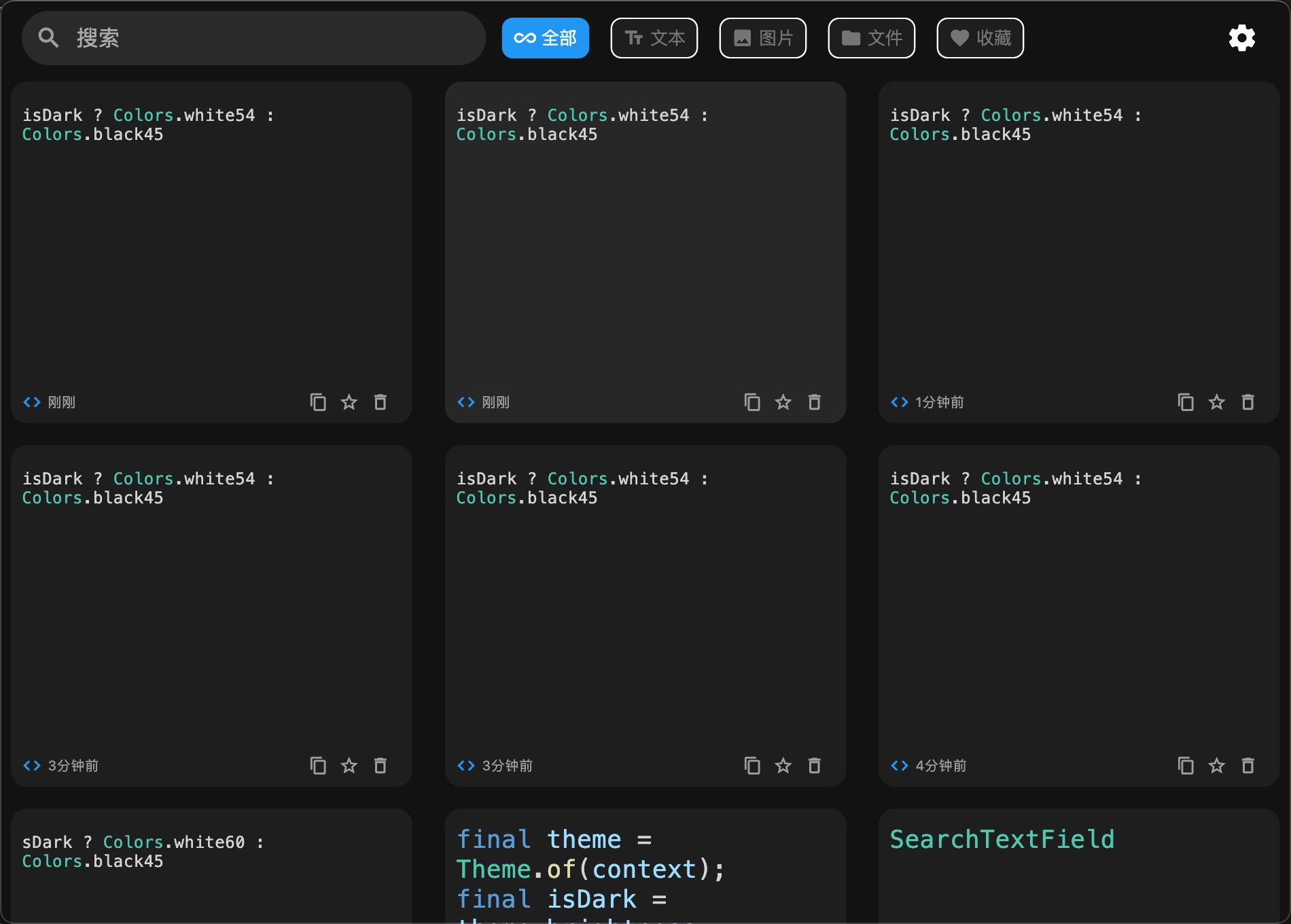Focus the 搜索 search field

pyautogui.click(x=253, y=38)
